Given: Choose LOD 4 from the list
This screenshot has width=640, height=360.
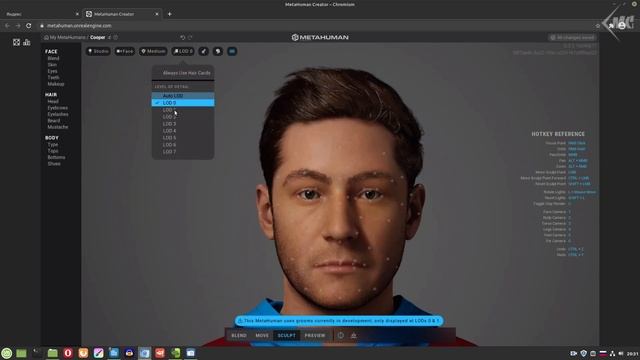Looking at the screenshot, I should pyautogui.click(x=183, y=131).
